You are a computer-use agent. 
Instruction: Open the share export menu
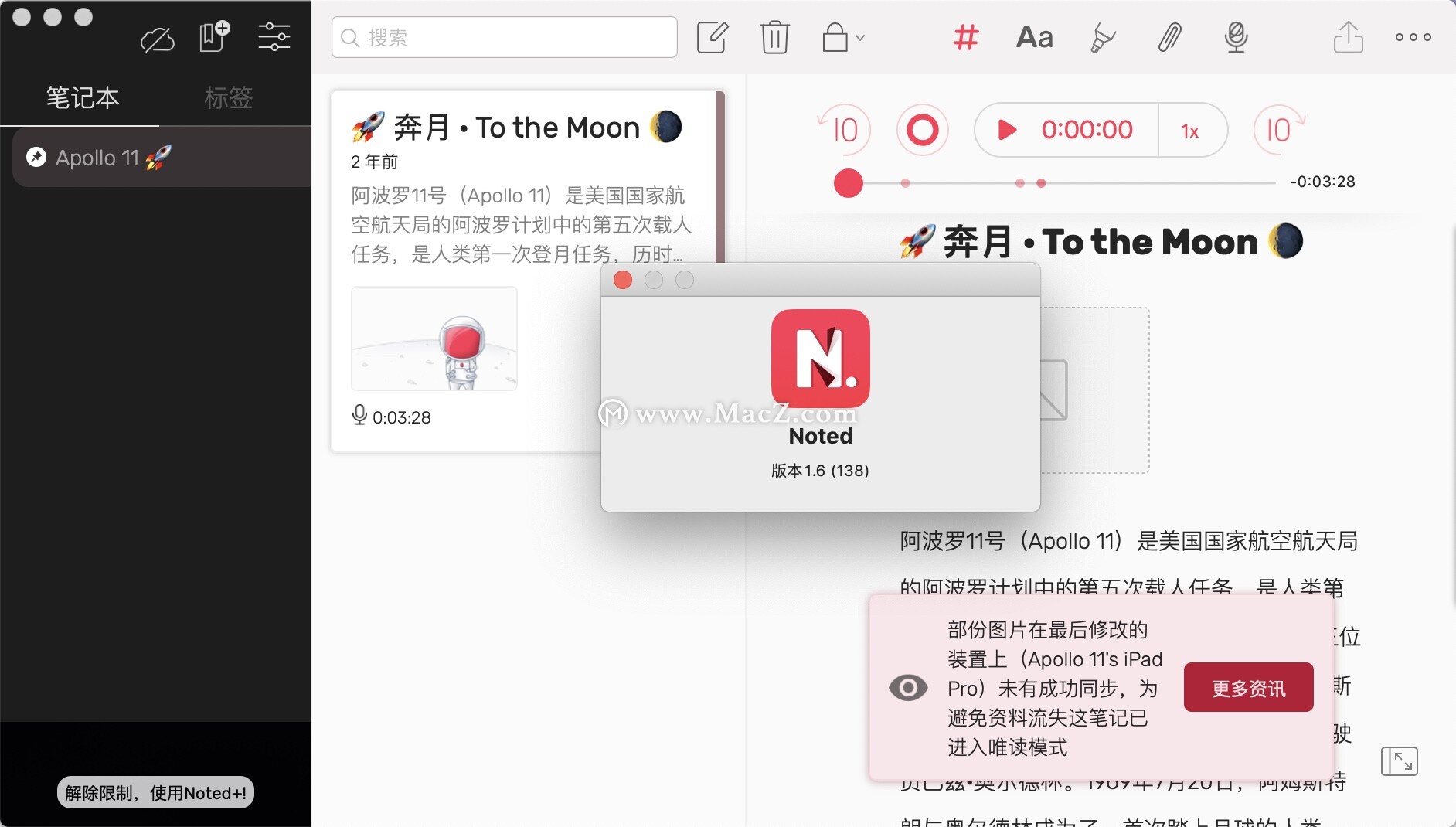(1349, 37)
